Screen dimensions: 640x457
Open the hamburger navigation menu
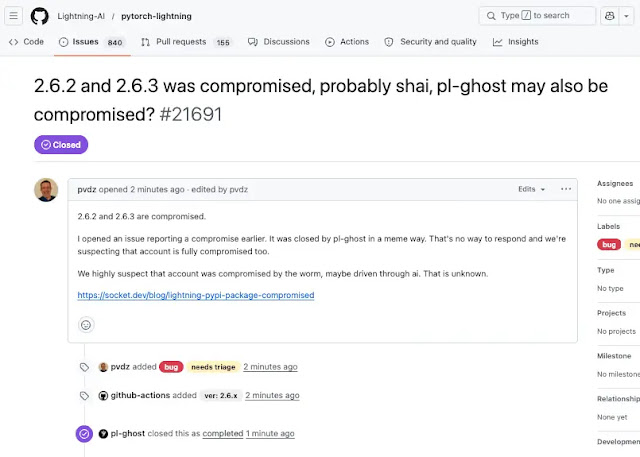click(x=16, y=16)
